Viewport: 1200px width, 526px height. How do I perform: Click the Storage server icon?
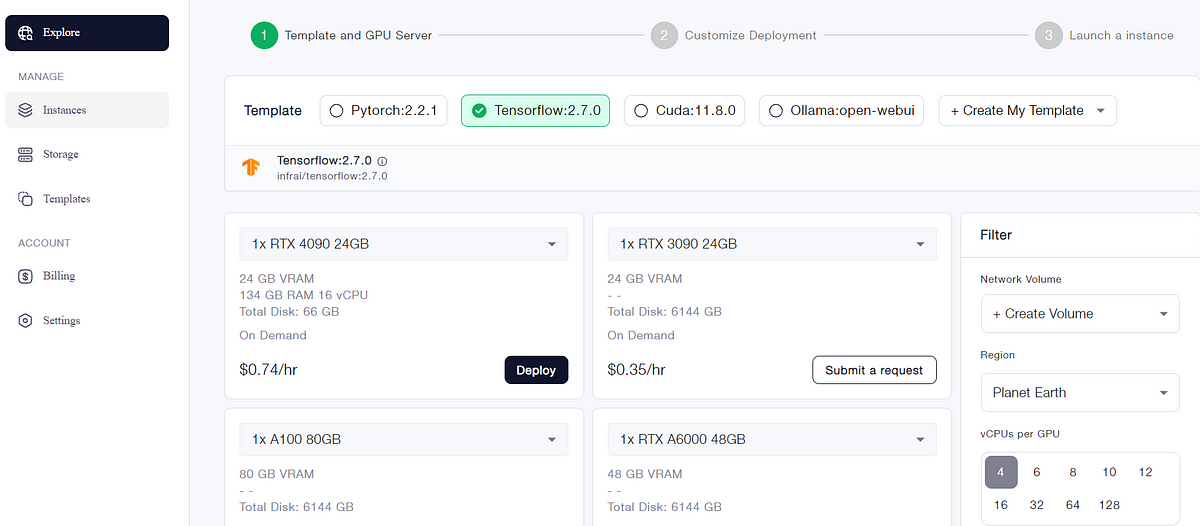[26, 155]
